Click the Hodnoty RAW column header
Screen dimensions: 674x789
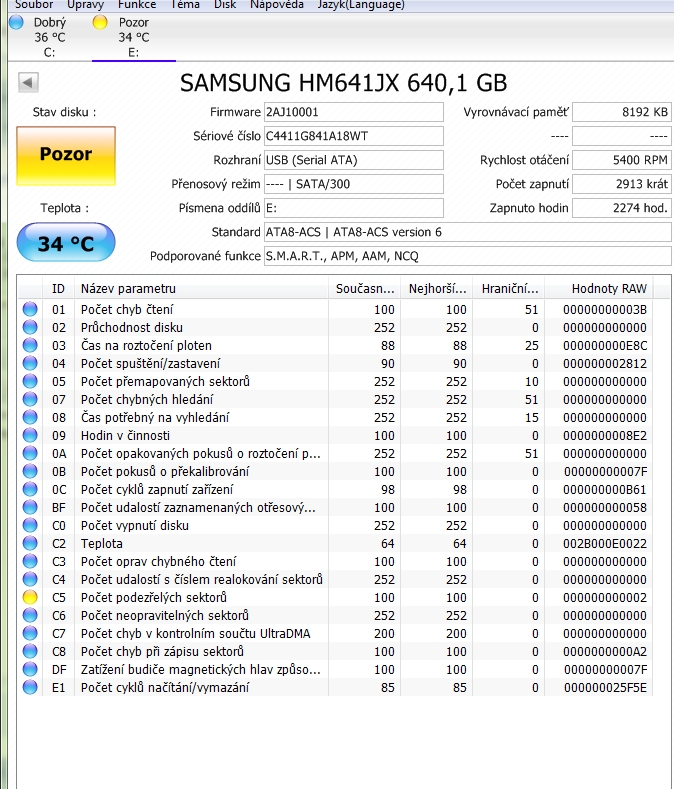[598, 289]
